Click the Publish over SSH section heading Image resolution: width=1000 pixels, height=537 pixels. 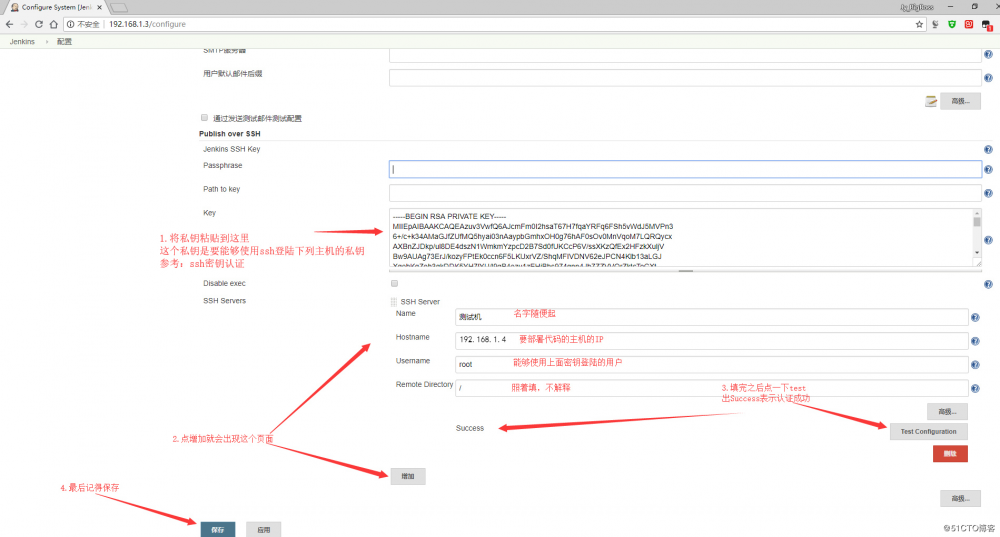[x=230, y=134]
